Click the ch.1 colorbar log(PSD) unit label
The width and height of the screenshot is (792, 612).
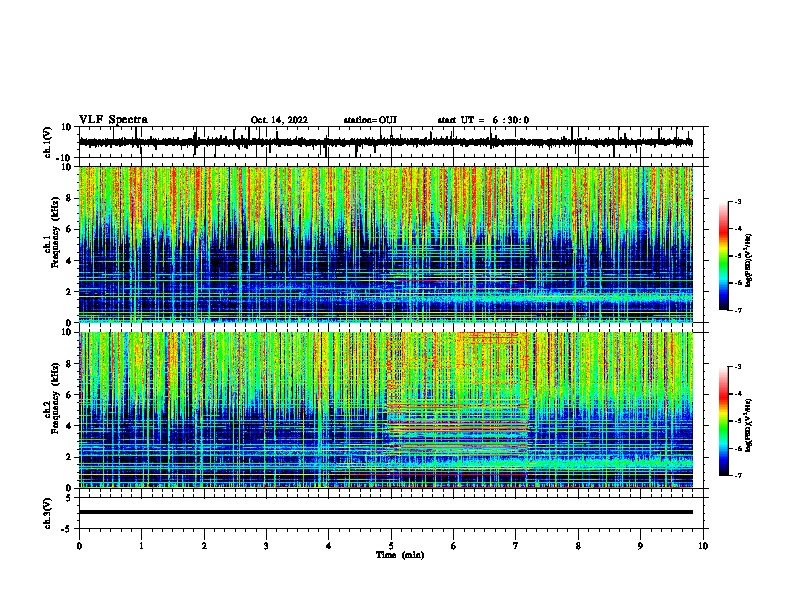coord(748,261)
